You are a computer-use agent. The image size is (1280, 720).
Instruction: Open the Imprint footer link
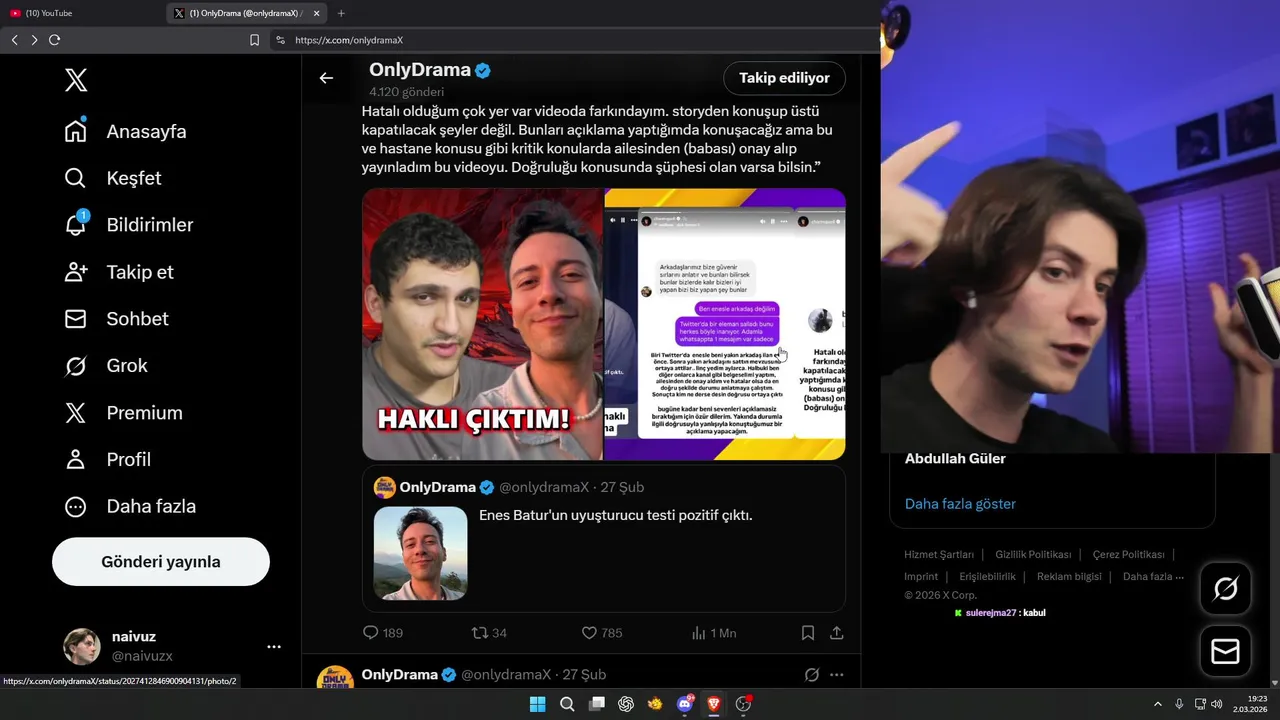(921, 576)
